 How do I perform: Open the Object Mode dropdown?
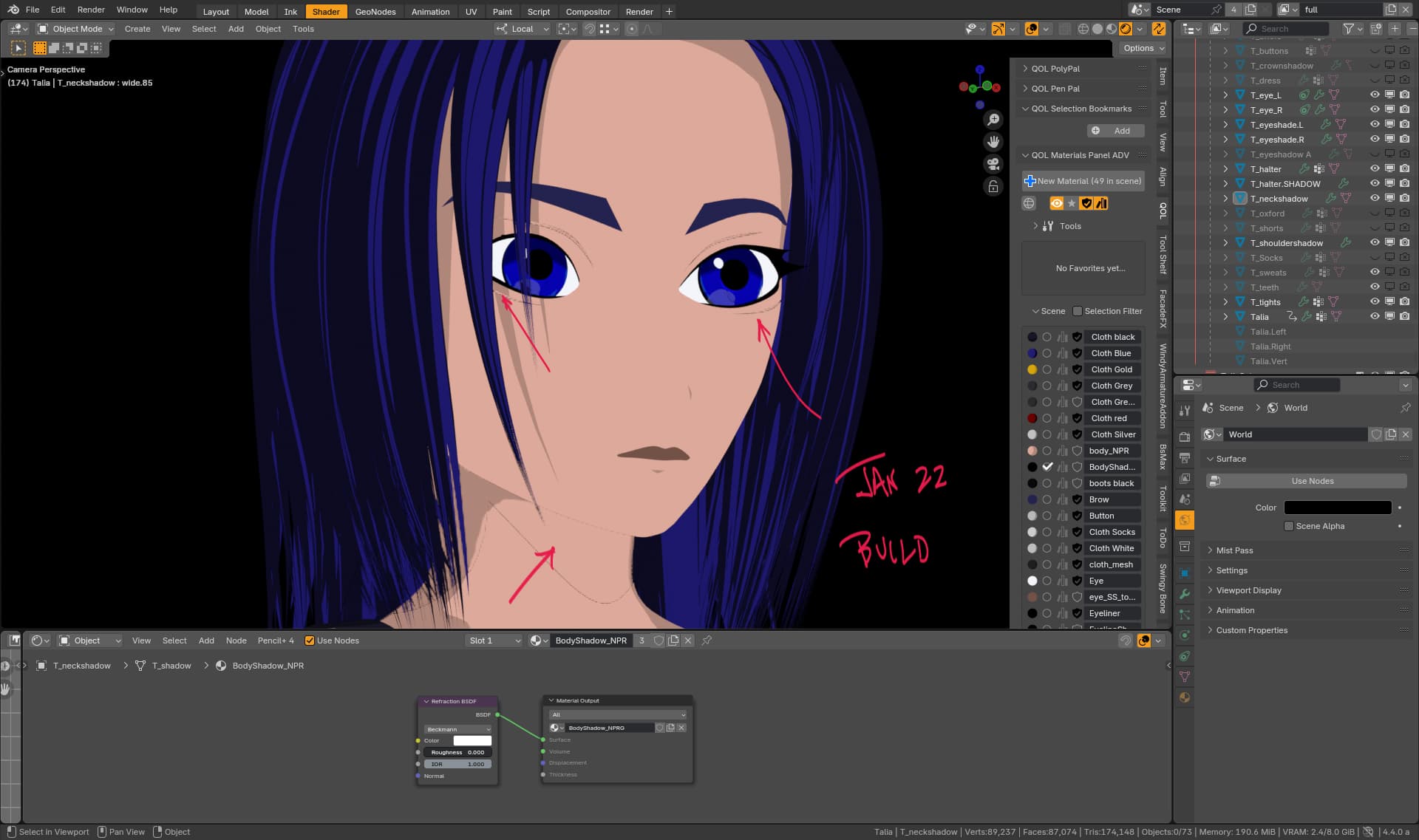point(75,29)
